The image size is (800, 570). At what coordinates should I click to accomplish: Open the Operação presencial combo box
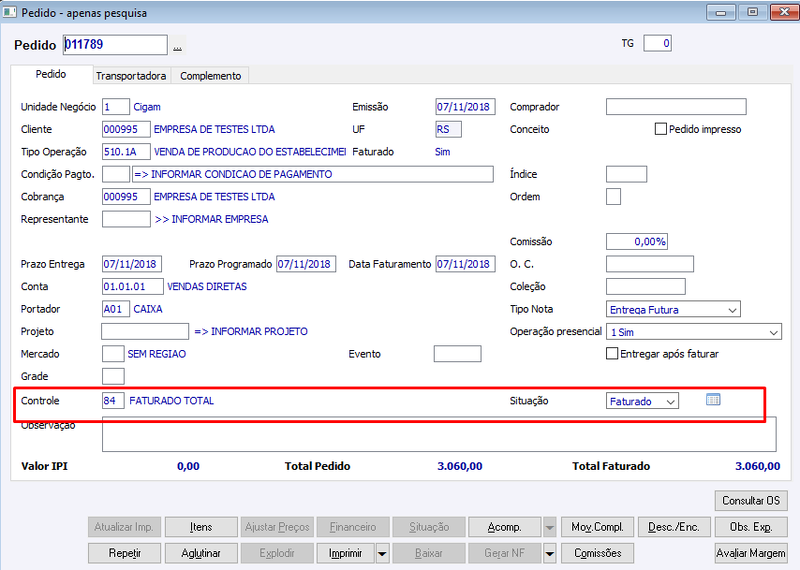(x=694, y=332)
